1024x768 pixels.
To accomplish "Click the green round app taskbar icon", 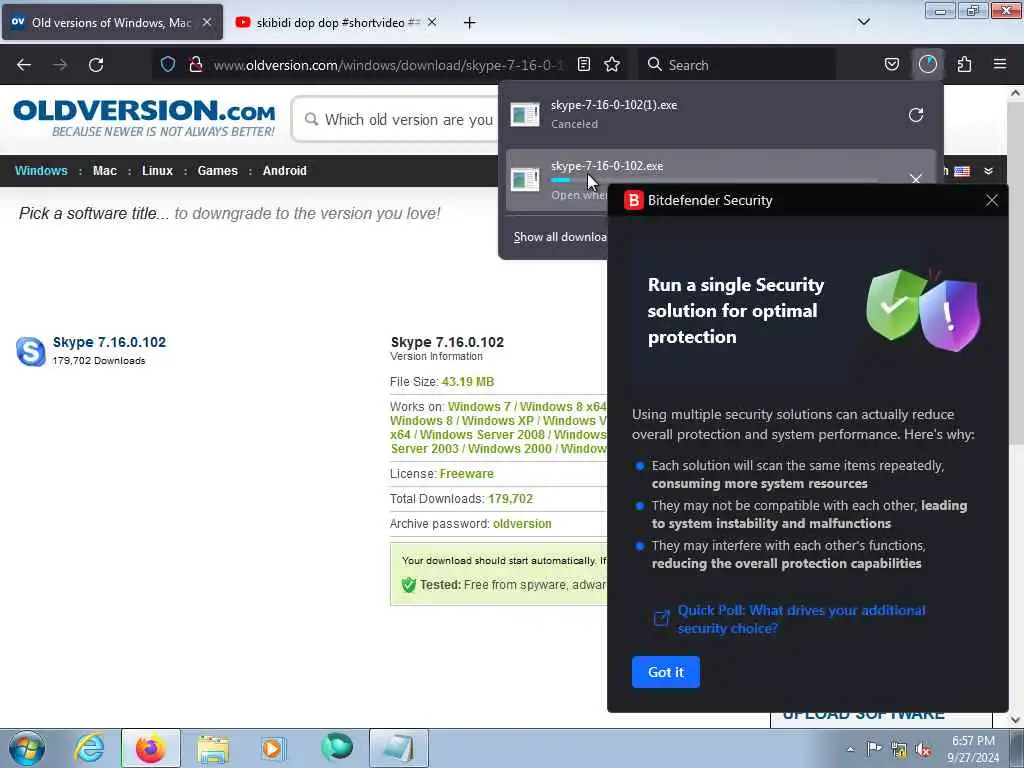I will 336,747.
